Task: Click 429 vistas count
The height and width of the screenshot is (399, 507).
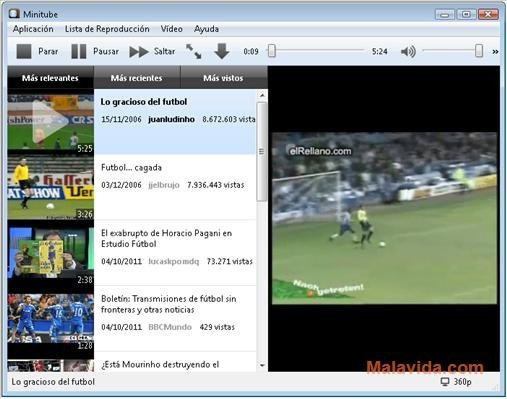Action: tap(217, 327)
